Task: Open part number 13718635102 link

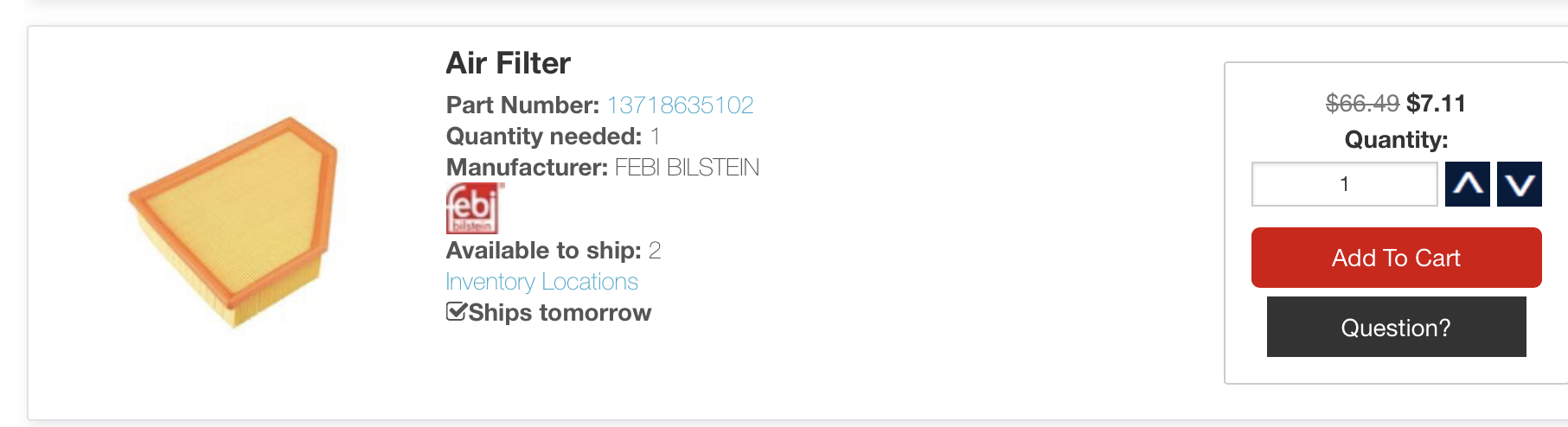Action: coord(680,105)
